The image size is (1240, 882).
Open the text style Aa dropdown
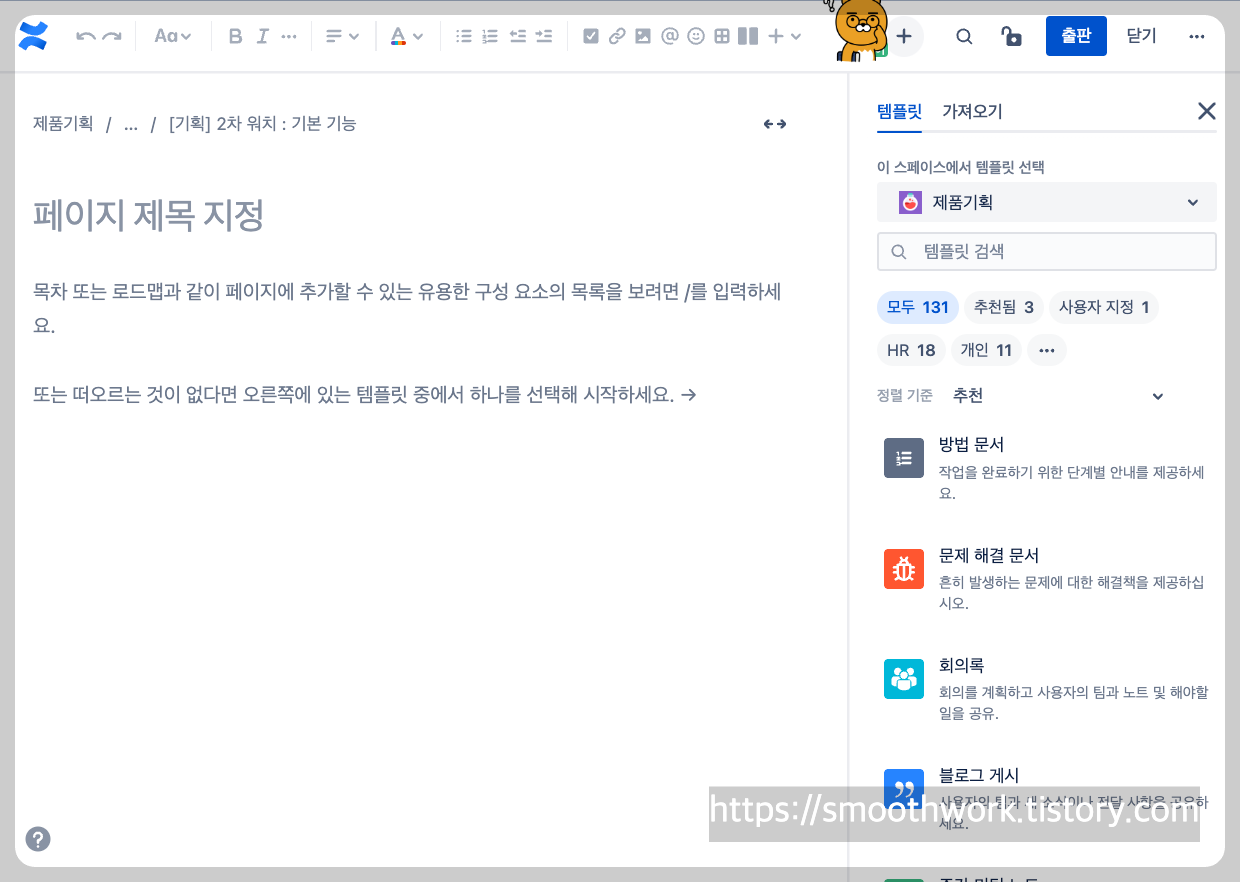[173, 36]
